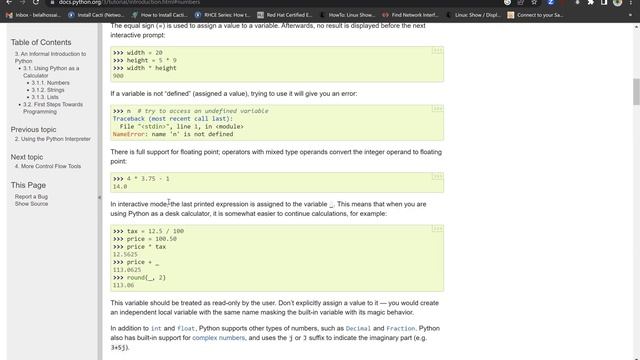640x360 pixels.
Task: Collapse the sidebar with the « handle
Action: pos(100,198)
